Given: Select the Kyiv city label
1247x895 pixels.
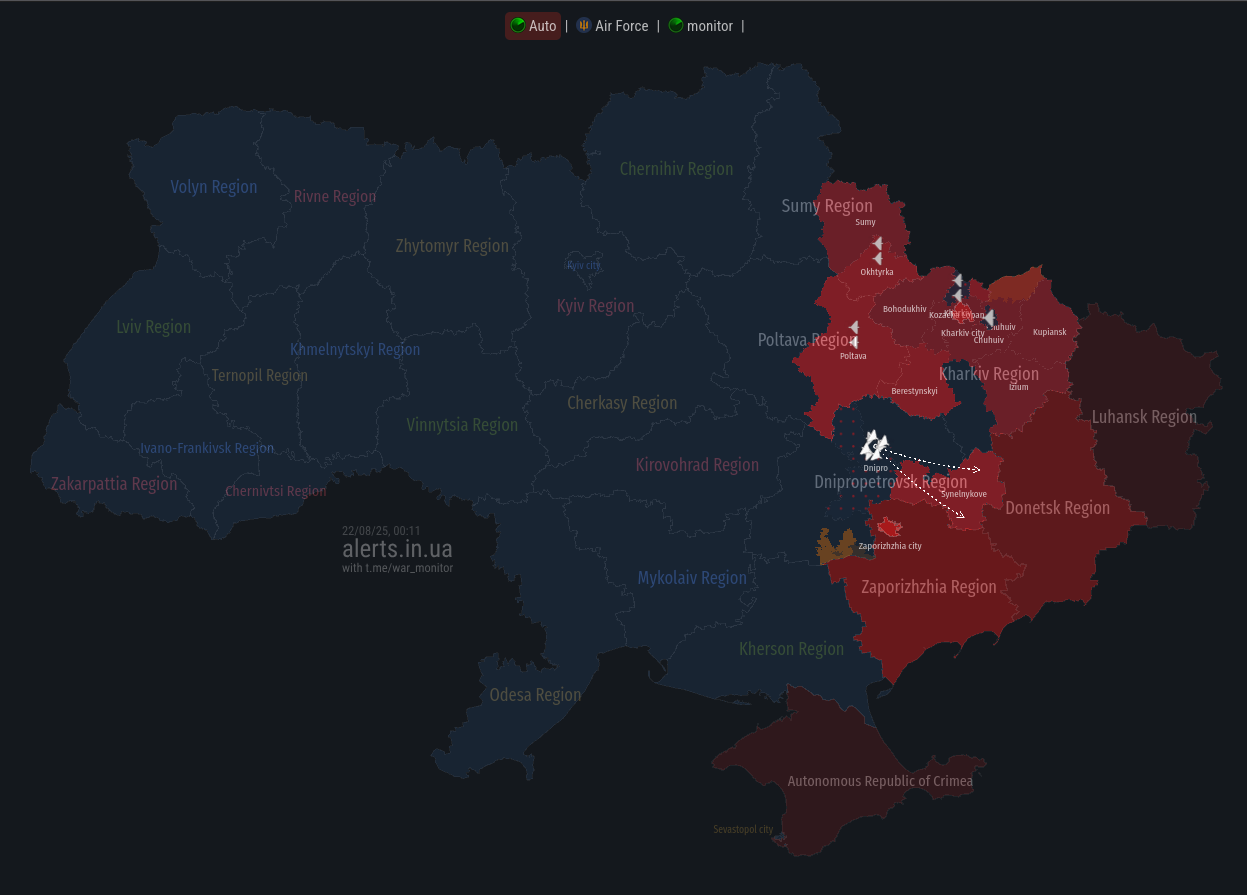Looking at the screenshot, I should [584, 265].
